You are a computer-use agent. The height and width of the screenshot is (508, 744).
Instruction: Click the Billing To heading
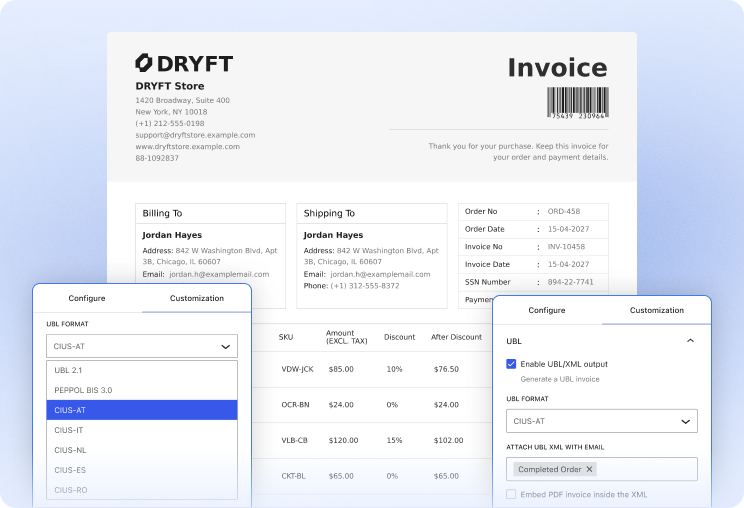pyautogui.click(x=162, y=213)
